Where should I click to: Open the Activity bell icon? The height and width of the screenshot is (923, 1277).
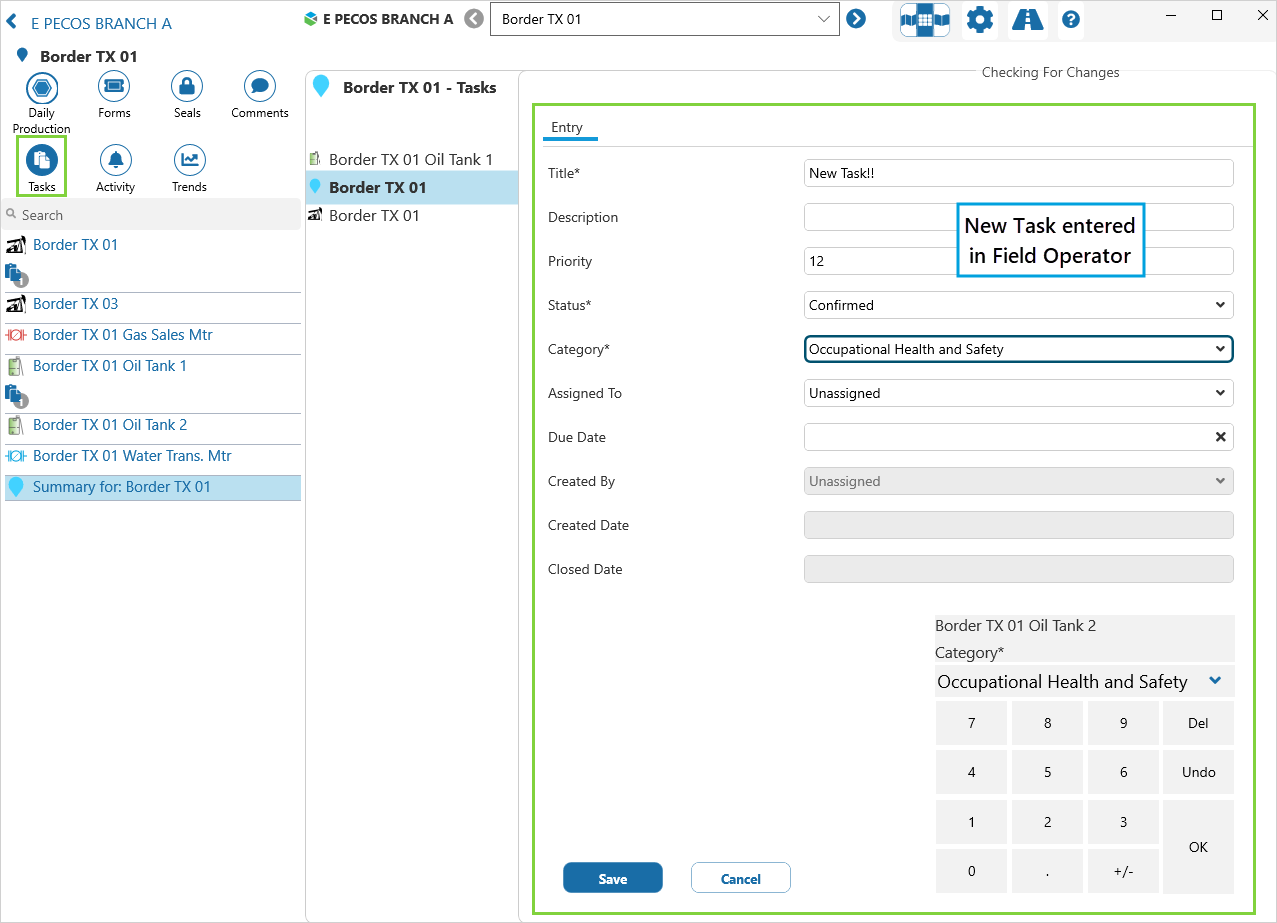point(115,161)
